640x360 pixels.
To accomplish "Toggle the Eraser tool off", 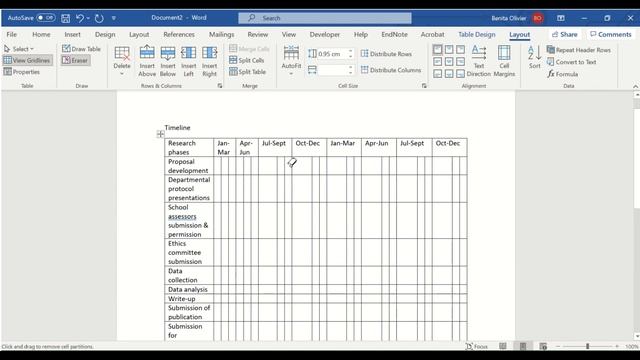I will 75,60.
